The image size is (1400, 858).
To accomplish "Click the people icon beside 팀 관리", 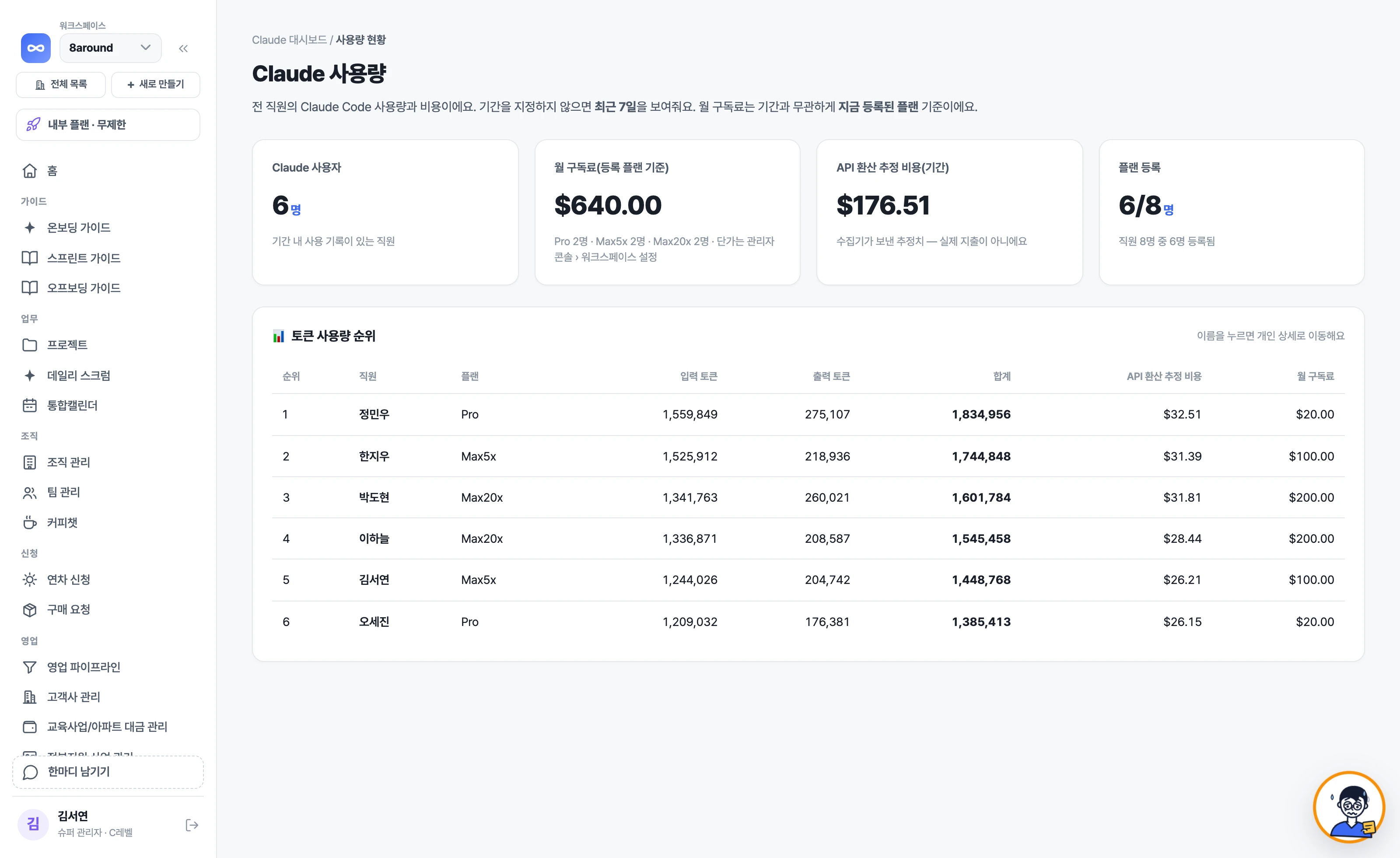I will [x=30, y=492].
